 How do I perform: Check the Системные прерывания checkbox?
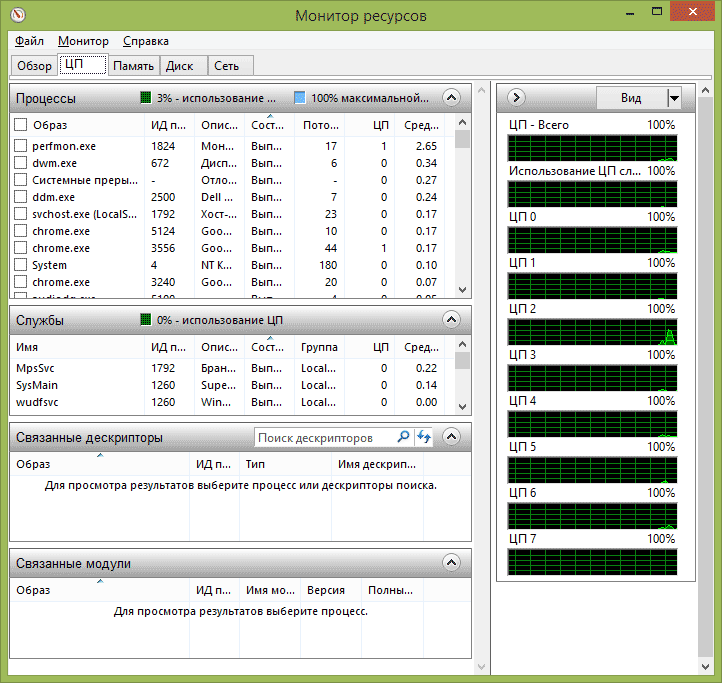point(20,180)
